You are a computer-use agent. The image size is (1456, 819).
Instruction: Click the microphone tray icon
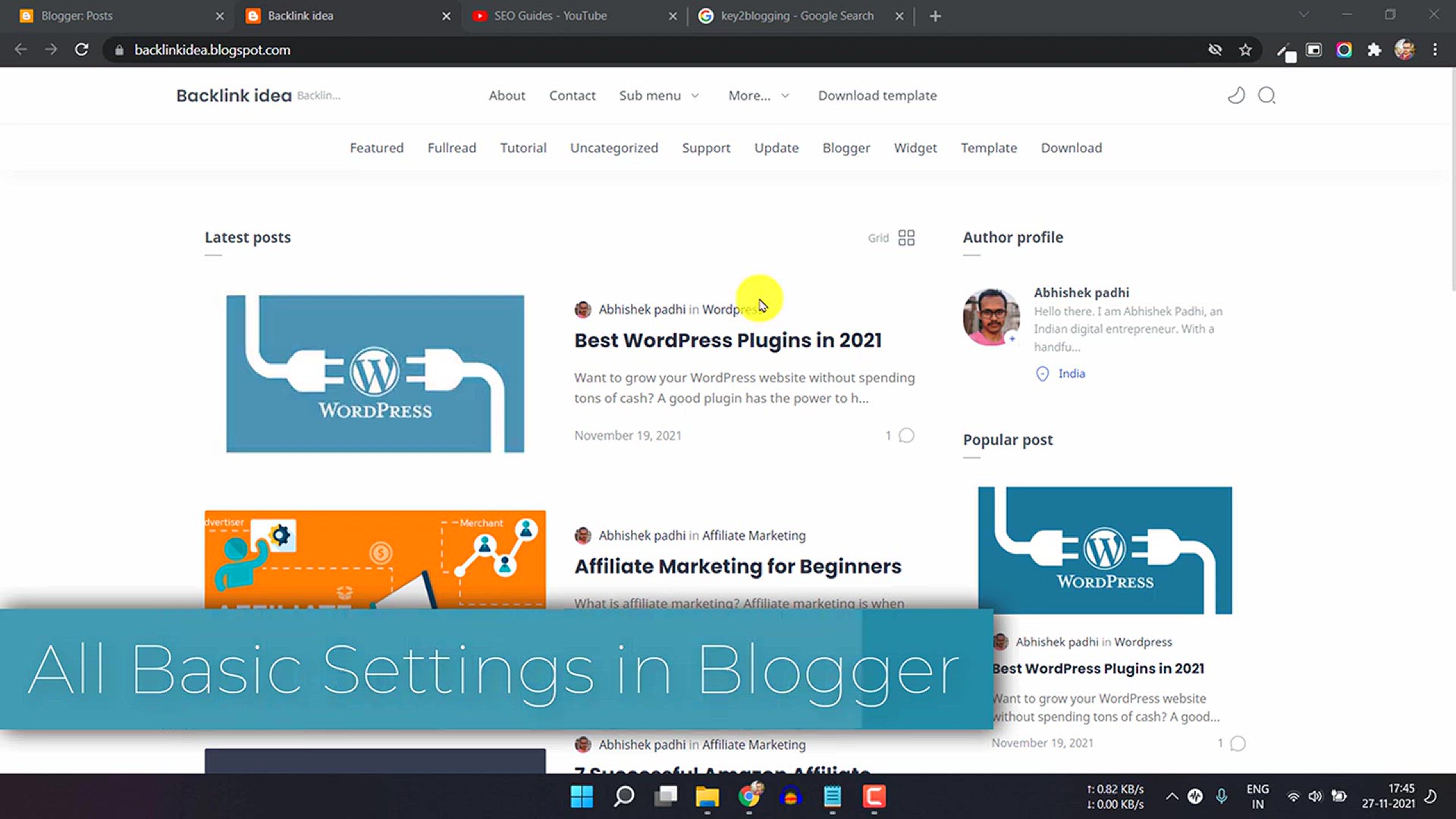[x=1222, y=796]
